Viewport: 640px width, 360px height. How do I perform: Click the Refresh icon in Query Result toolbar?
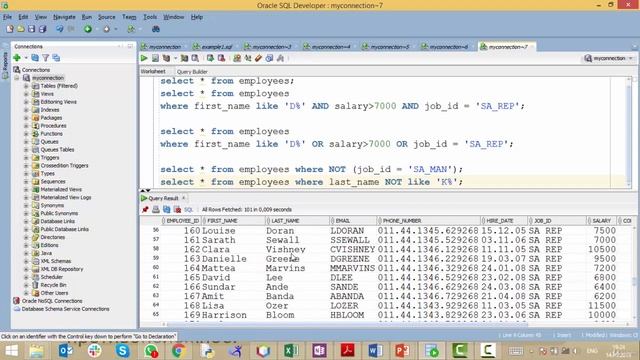(167, 209)
